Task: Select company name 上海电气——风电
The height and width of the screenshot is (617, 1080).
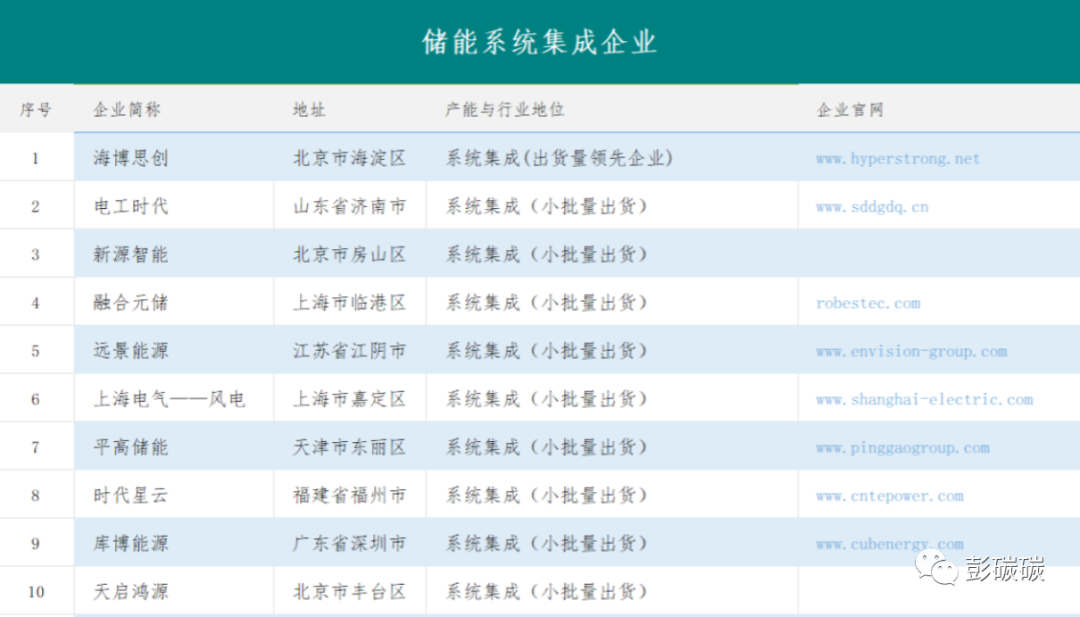Action: pyautogui.click(x=169, y=399)
